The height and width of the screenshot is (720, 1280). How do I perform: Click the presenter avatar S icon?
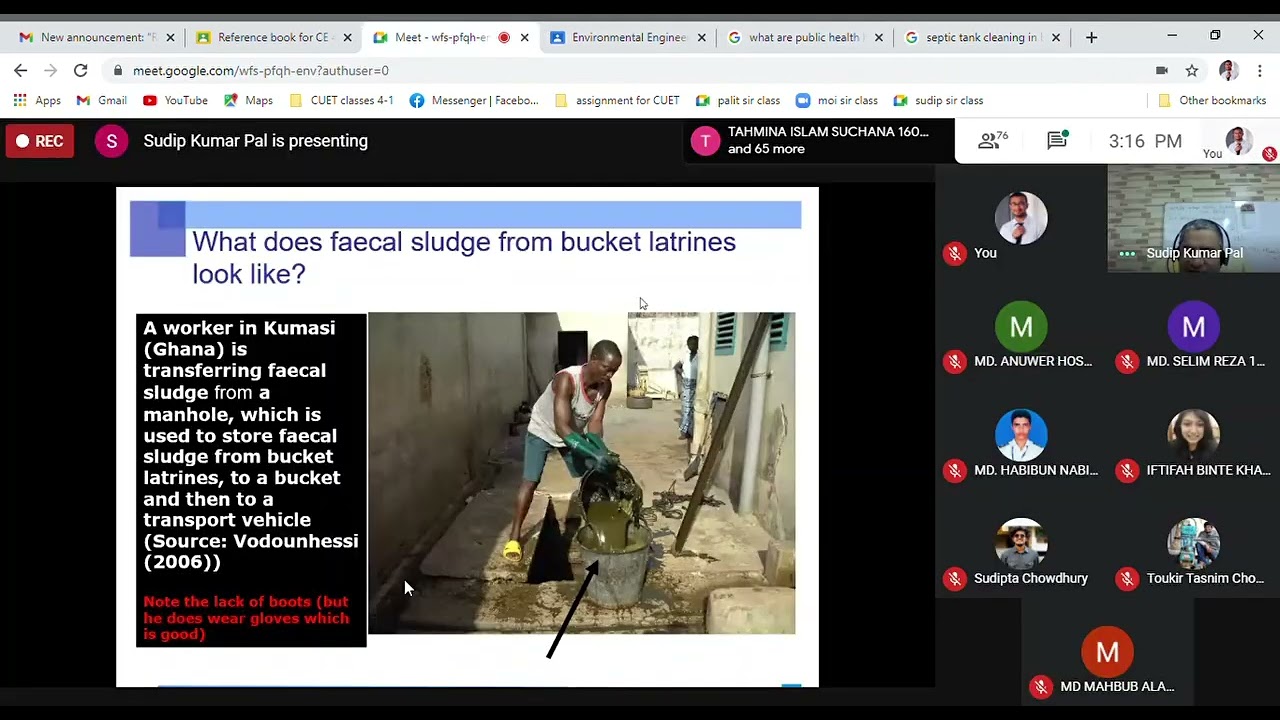(x=111, y=141)
